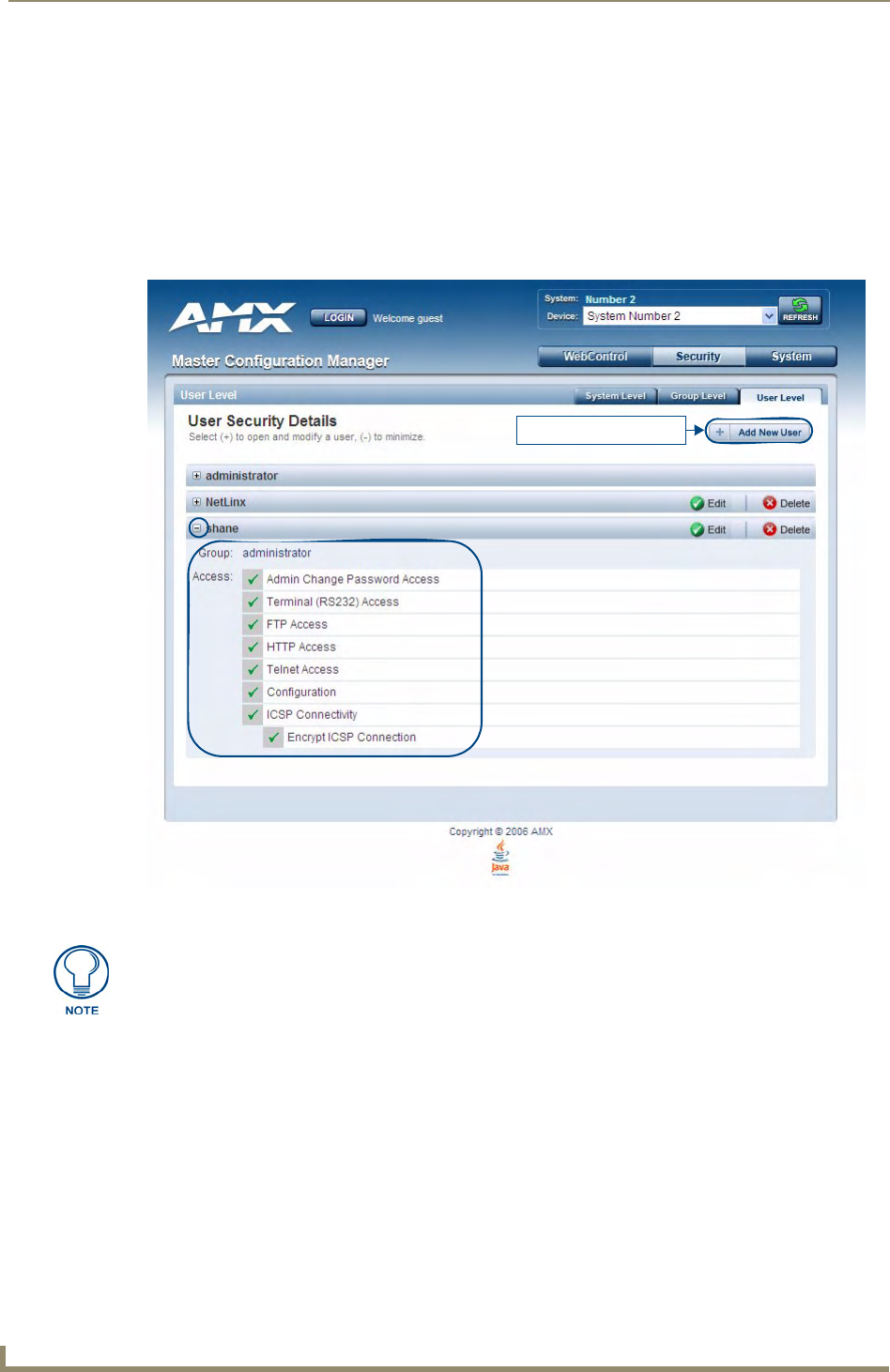
Task: Select the User Level tab
Action: click(780, 397)
